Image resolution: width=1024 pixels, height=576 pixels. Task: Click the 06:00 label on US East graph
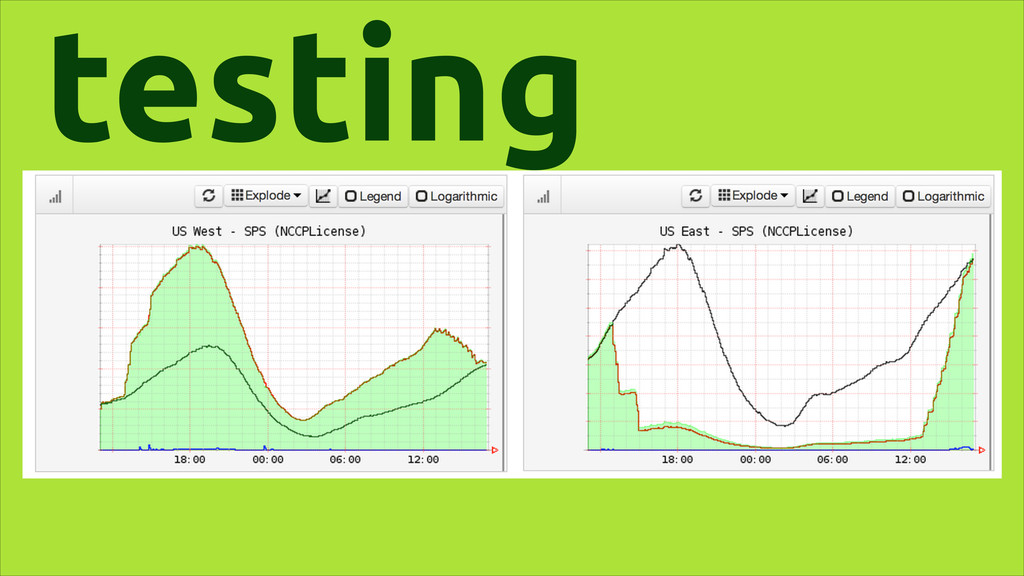point(833,460)
